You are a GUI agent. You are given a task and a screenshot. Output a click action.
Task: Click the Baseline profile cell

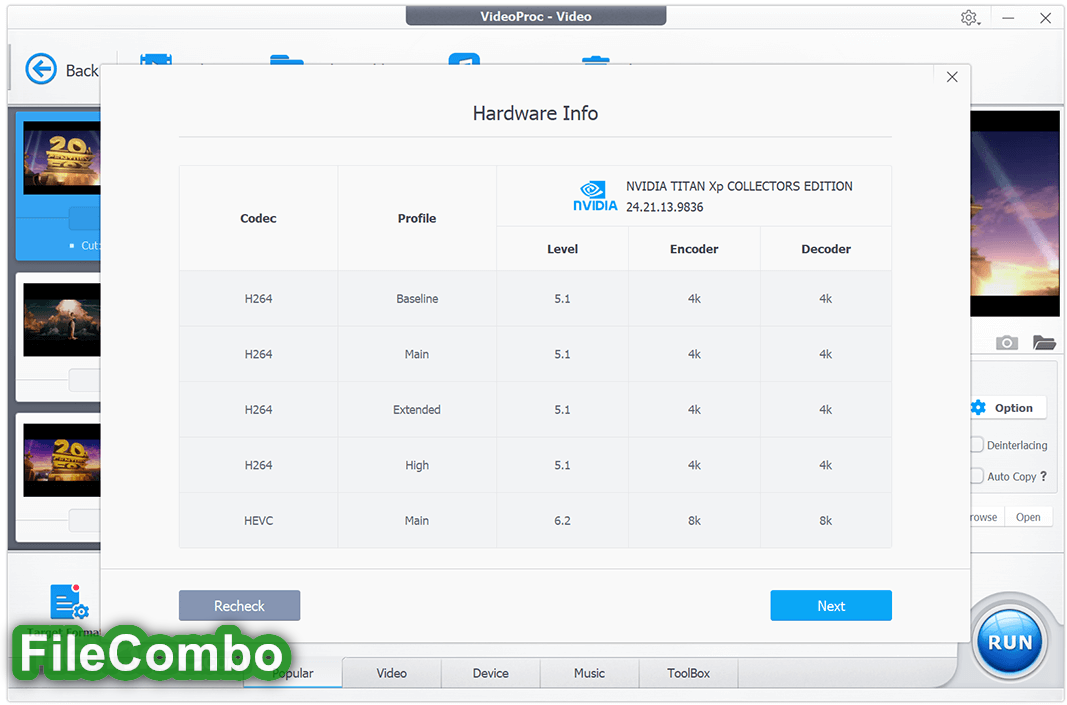pos(417,299)
